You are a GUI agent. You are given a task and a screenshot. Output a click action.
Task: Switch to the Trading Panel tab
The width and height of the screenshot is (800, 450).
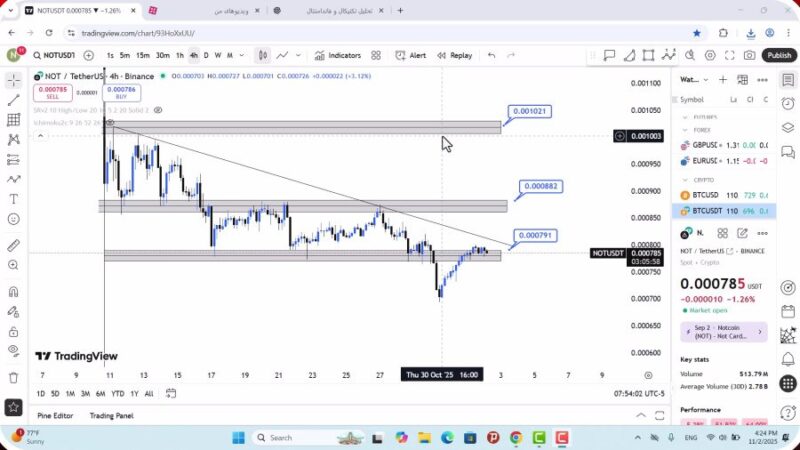(x=111, y=415)
